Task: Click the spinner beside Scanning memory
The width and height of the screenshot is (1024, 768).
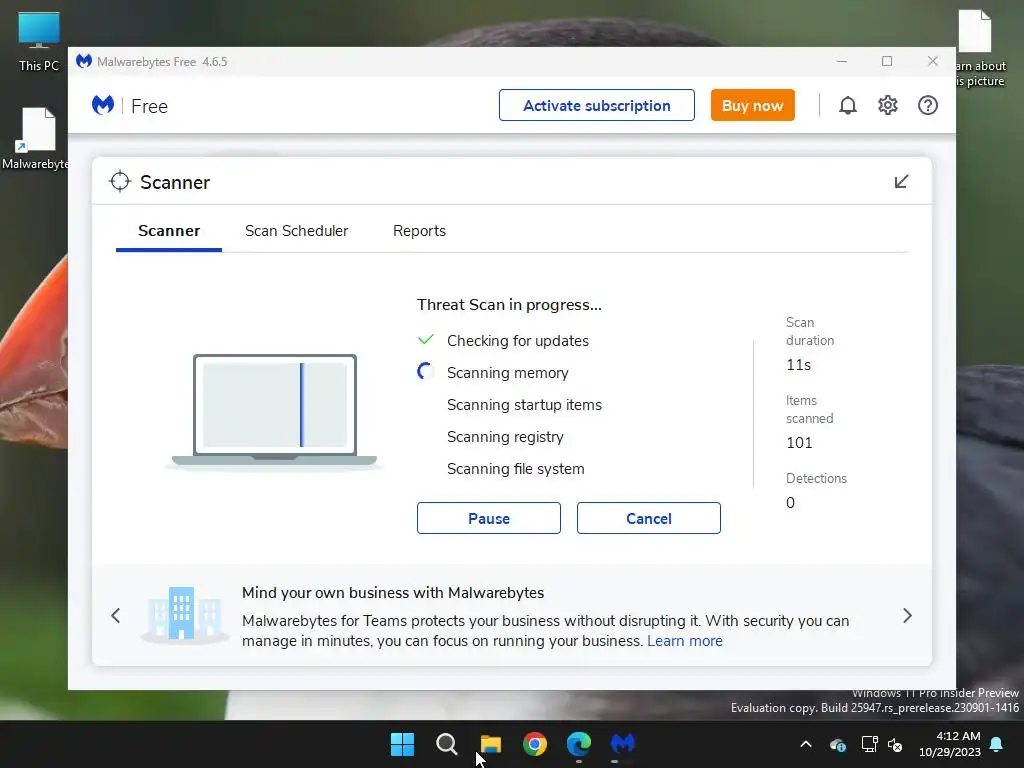Action: click(426, 372)
